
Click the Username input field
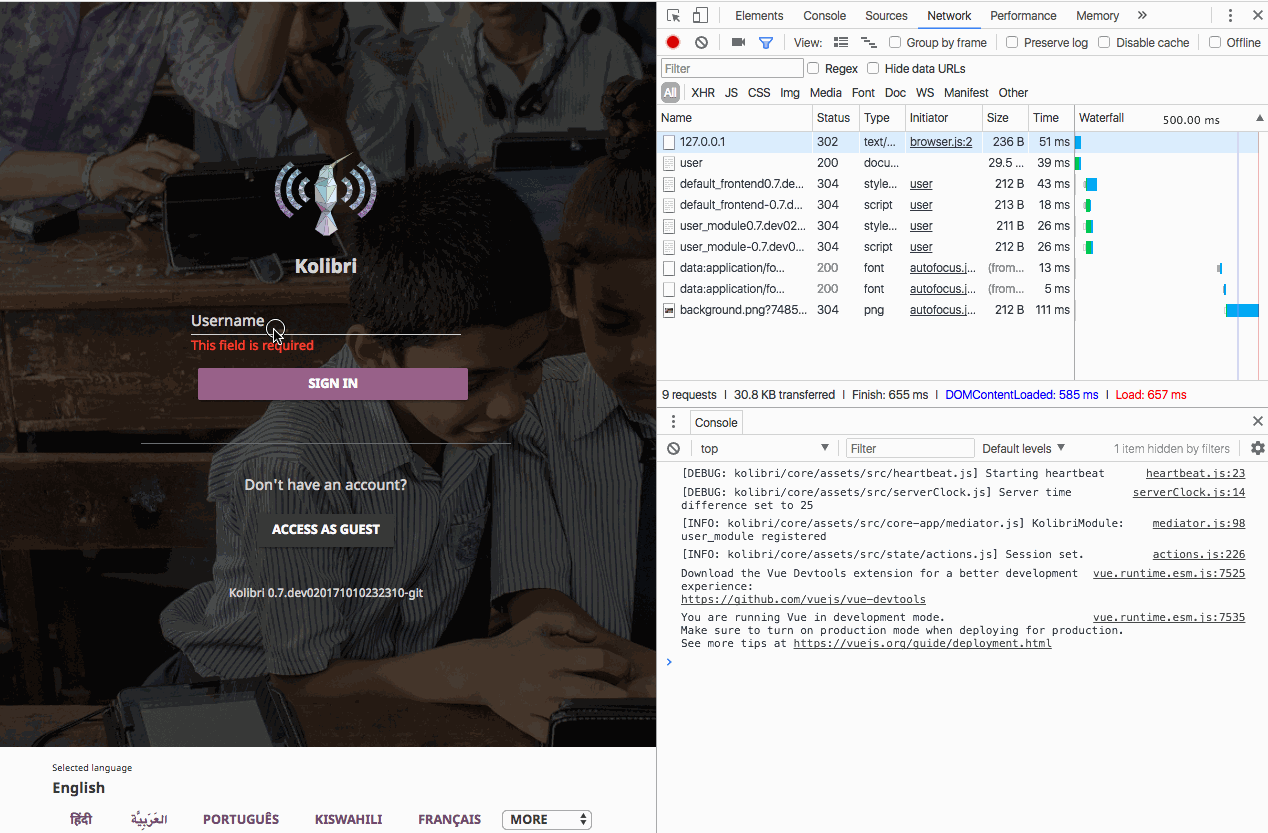click(x=326, y=321)
